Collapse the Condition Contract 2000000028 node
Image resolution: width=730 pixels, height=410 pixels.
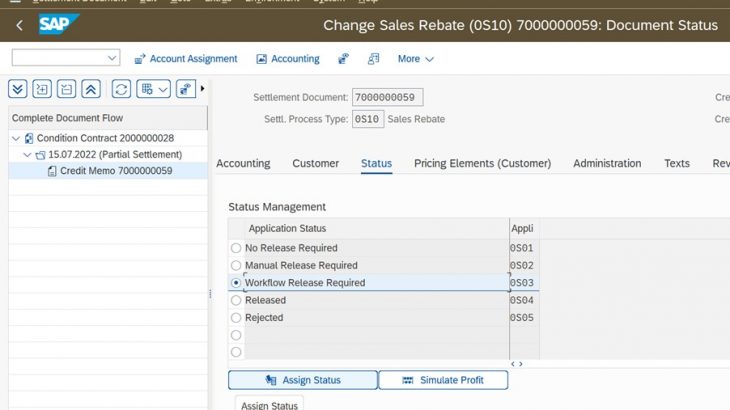coord(16,138)
